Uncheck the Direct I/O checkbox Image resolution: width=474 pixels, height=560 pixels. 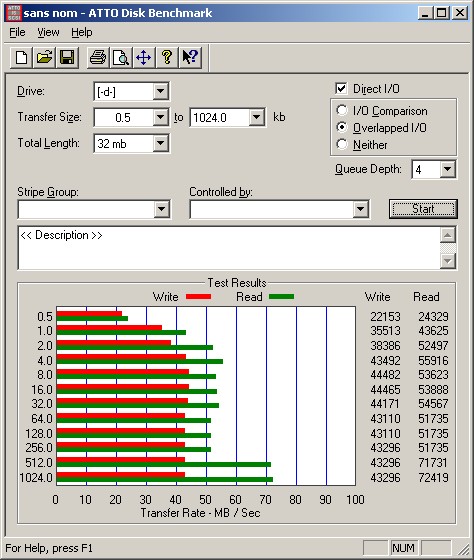click(x=341, y=88)
